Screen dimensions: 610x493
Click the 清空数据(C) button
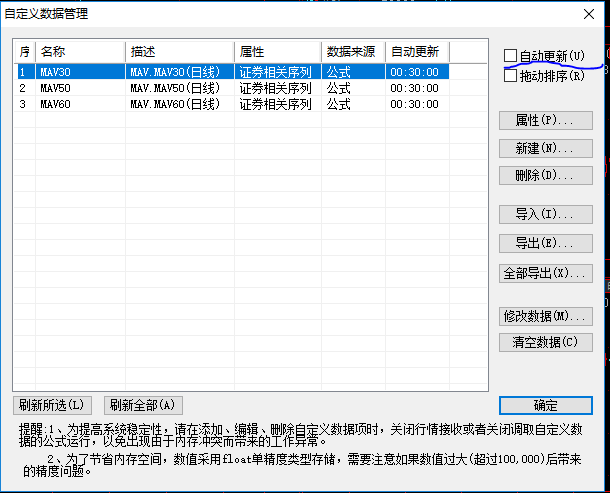click(546, 342)
